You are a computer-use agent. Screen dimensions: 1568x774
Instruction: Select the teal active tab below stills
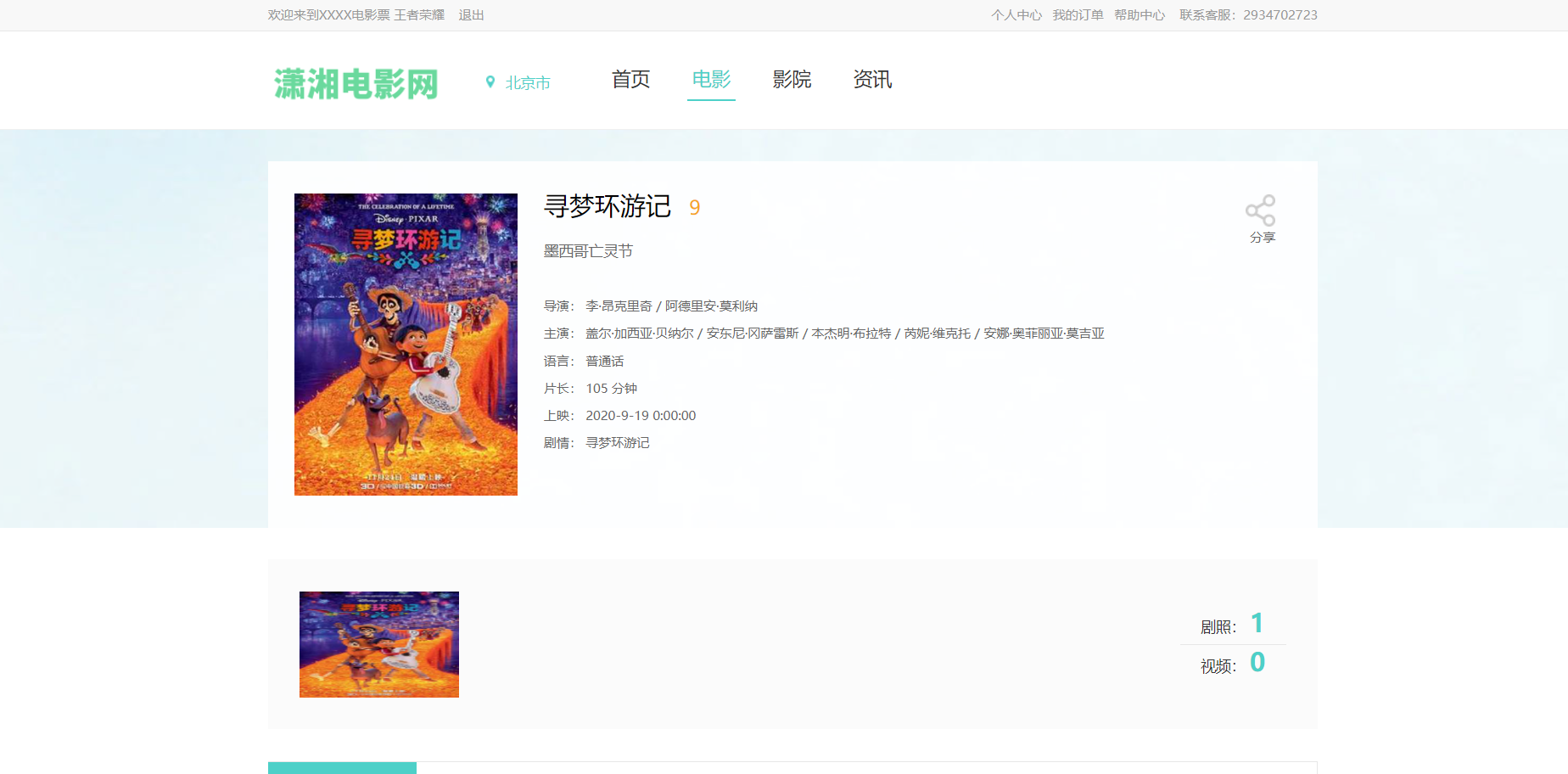(x=342, y=767)
